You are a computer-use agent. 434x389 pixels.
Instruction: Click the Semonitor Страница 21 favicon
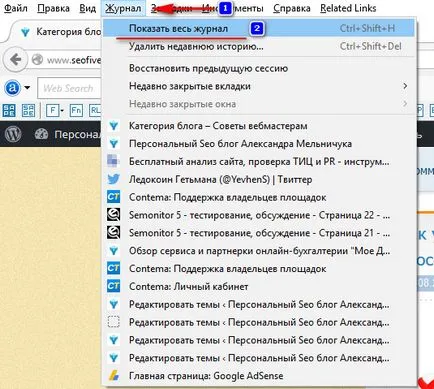(x=113, y=233)
